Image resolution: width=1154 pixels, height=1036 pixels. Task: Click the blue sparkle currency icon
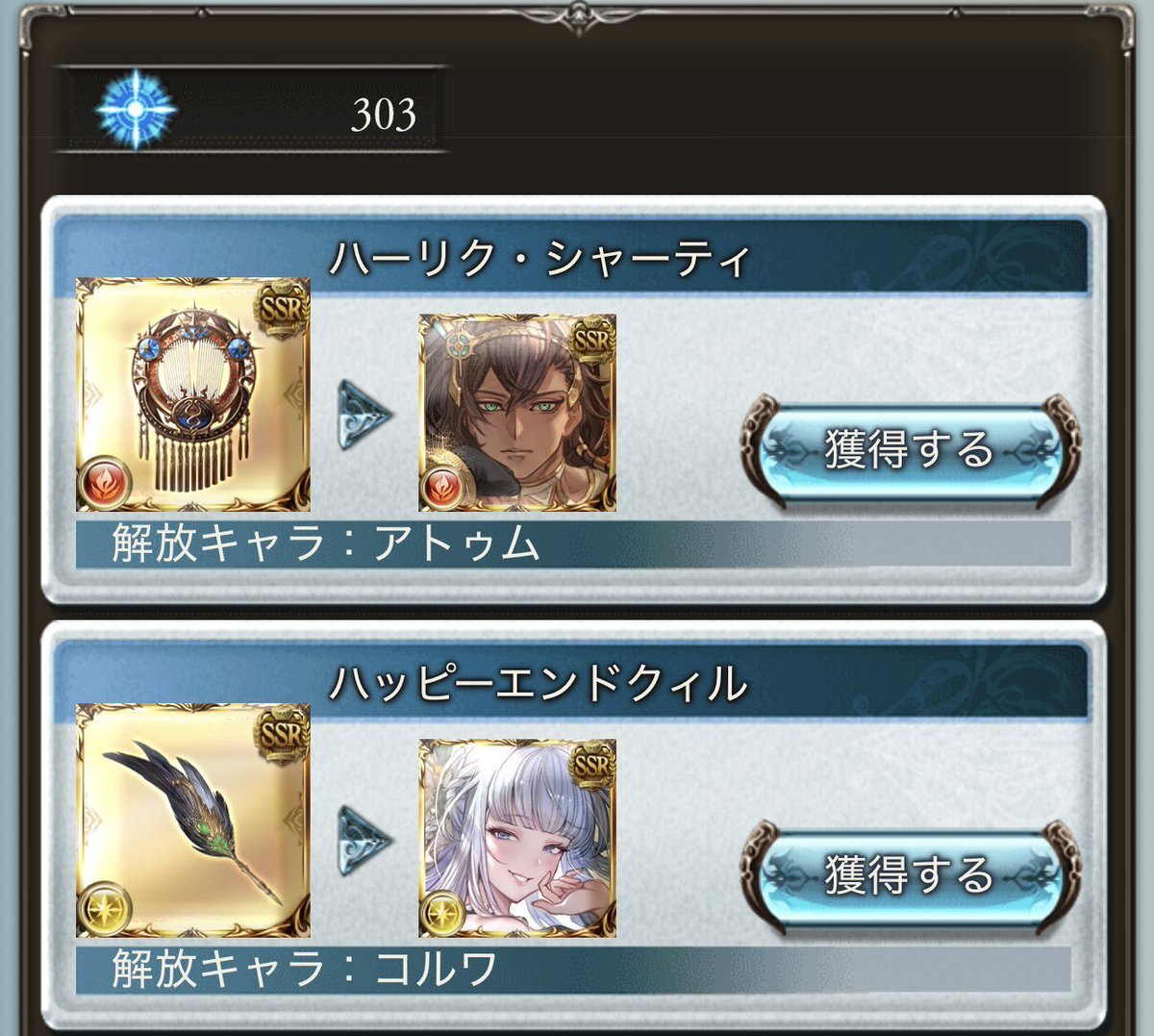pos(136,109)
